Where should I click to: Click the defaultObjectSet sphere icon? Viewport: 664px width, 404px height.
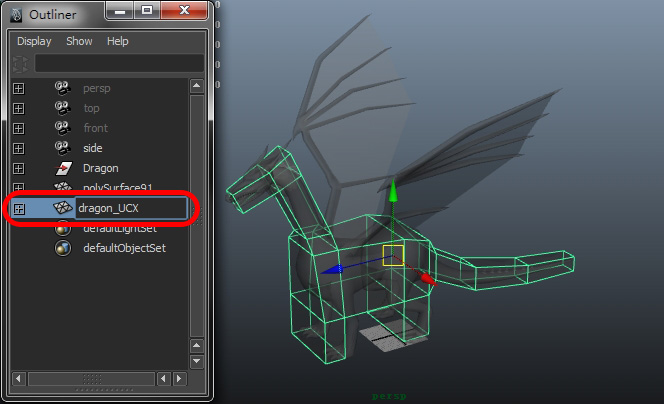63,248
